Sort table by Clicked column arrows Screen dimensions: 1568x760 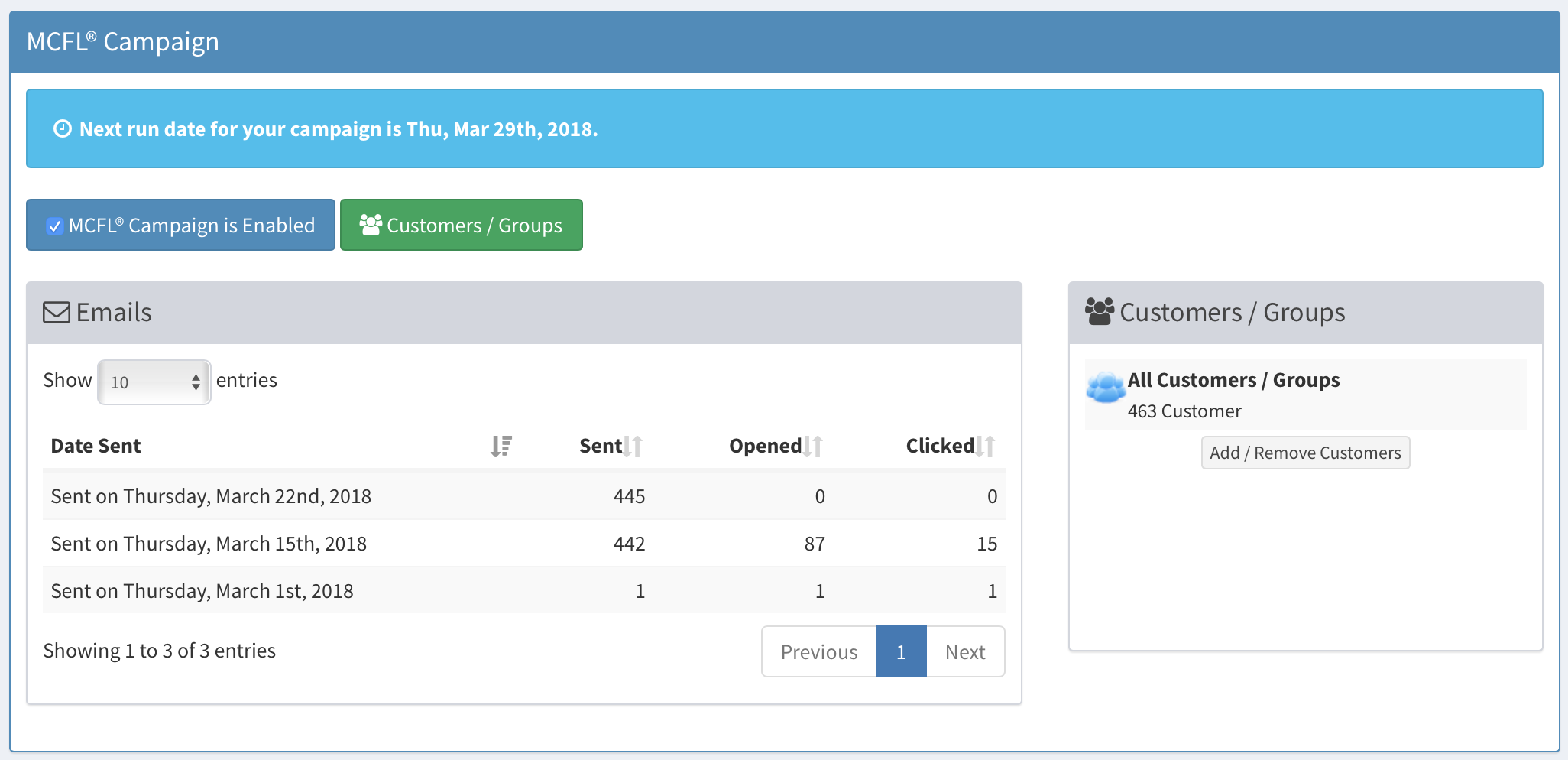986,446
